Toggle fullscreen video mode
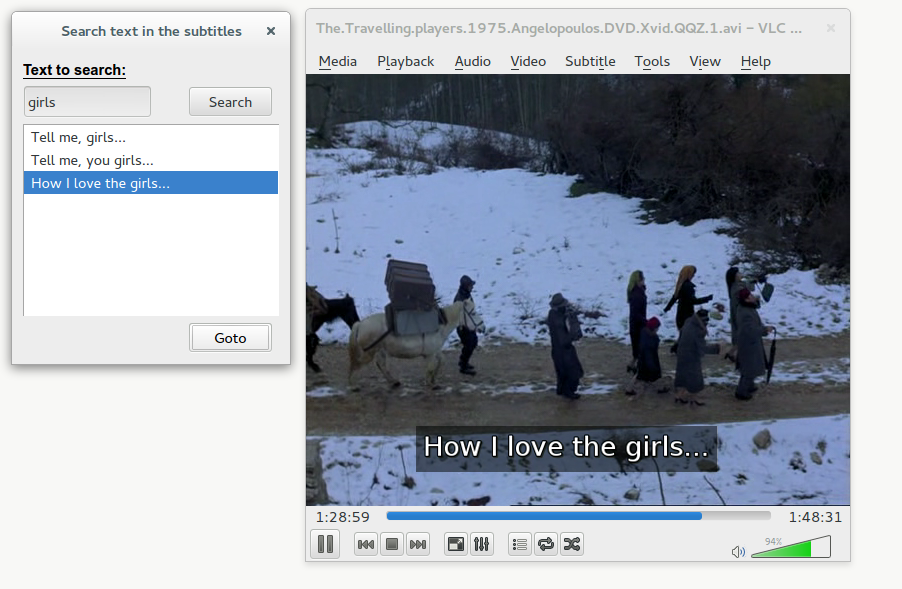This screenshot has width=902, height=589. click(456, 544)
